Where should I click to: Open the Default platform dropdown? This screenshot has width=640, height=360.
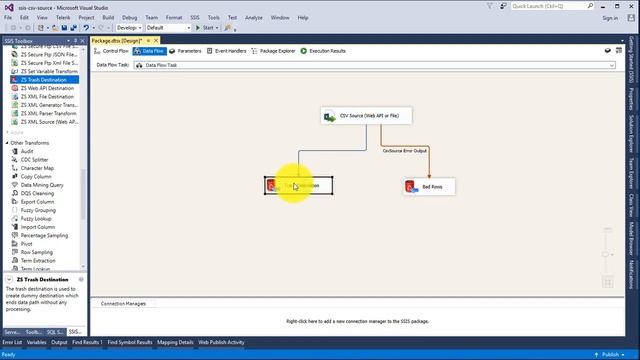click(189, 28)
